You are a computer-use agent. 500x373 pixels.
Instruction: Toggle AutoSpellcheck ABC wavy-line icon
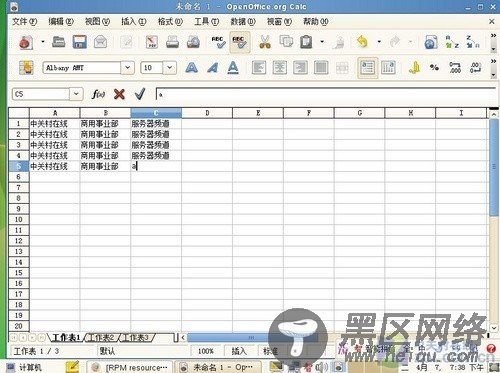(x=239, y=42)
